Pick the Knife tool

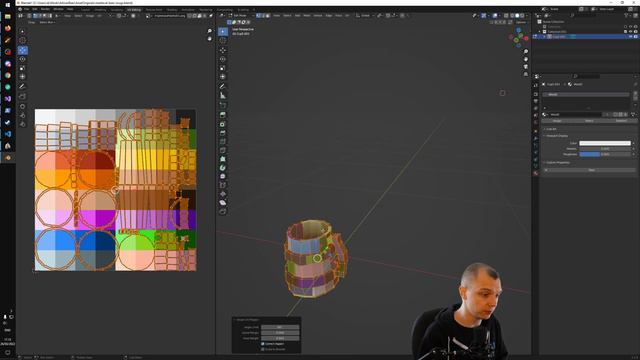click(223, 150)
